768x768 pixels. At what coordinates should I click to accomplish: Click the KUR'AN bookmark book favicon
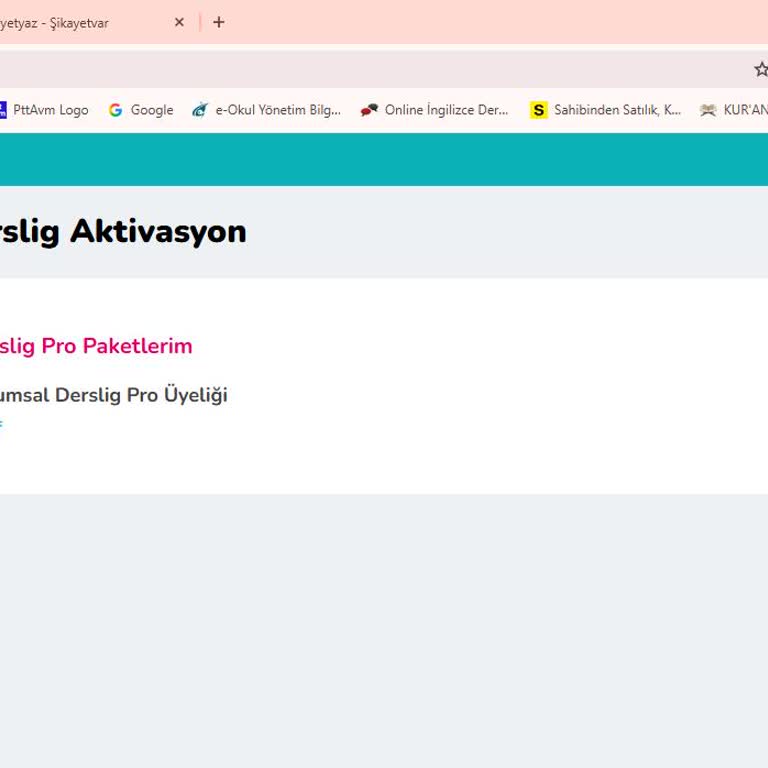coord(708,110)
